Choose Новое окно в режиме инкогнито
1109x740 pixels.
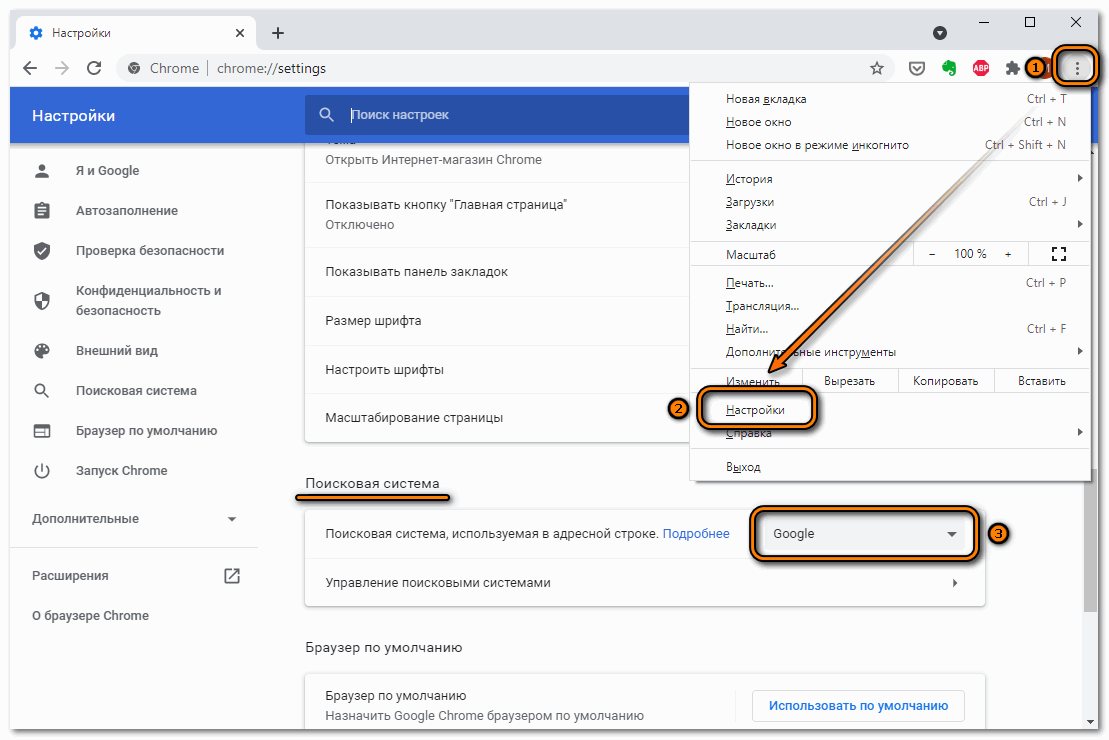click(x=817, y=145)
